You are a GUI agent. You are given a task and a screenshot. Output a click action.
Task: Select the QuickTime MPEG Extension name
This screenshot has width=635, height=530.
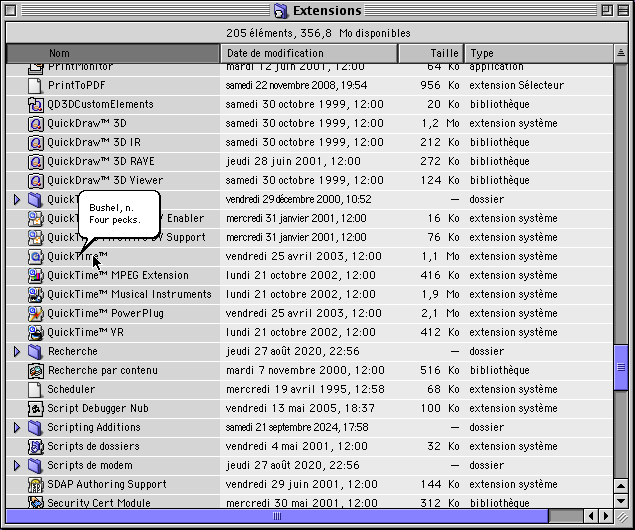(x=118, y=275)
